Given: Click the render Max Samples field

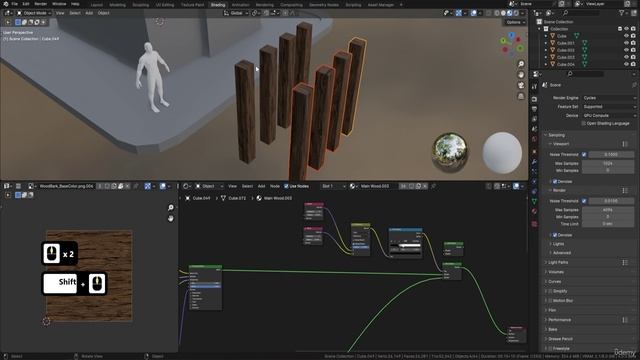Looking at the screenshot, I should pyautogui.click(x=608, y=210).
